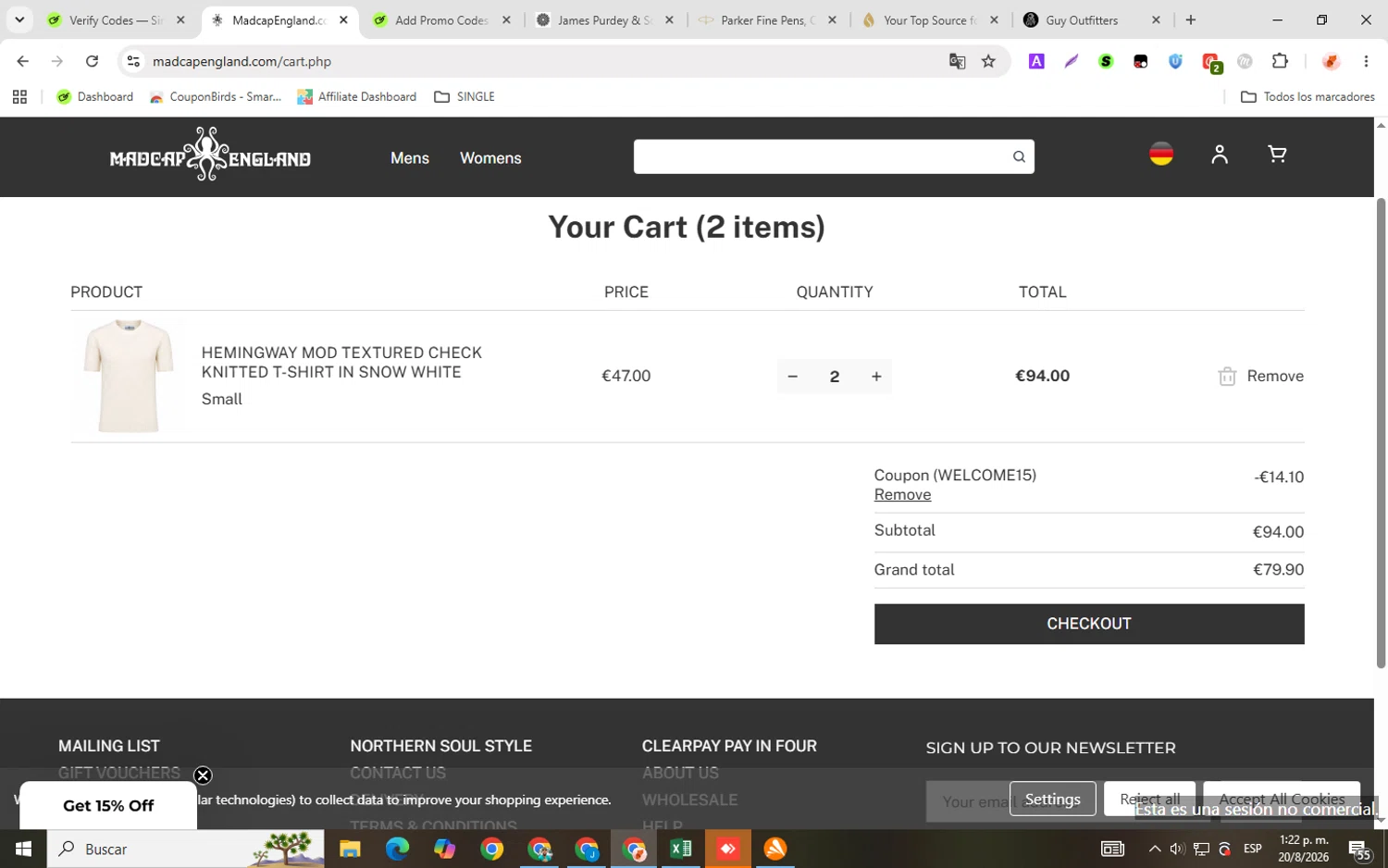This screenshot has height=868, width=1388.
Task: Remove the Hemingway T-shirt from cart
Action: pos(1275,376)
